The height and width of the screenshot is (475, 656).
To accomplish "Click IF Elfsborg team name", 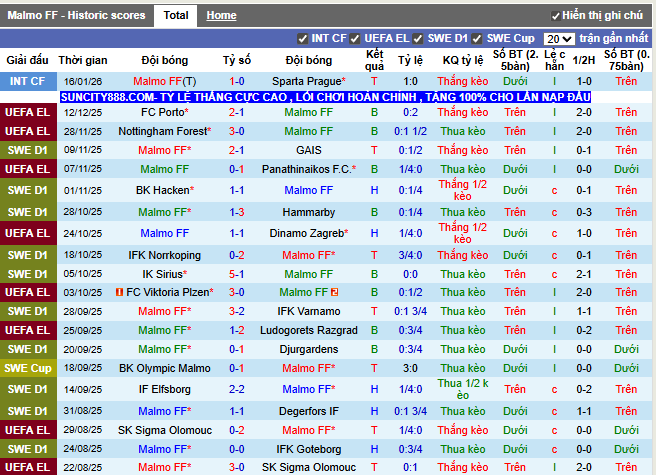I will coord(164,389).
